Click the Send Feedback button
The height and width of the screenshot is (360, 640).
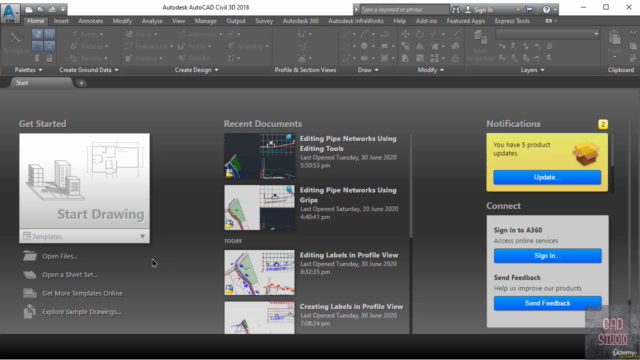pyautogui.click(x=547, y=303)
